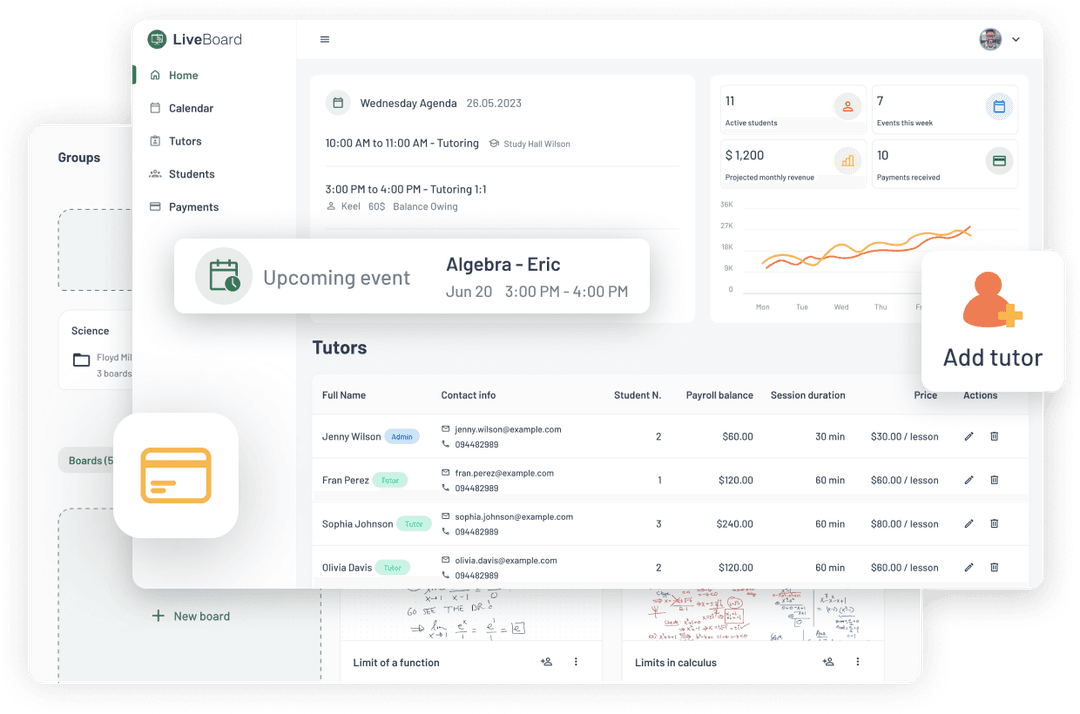Open options menu for Limits in calculus

pyautogui.click(x=857, y=661)
